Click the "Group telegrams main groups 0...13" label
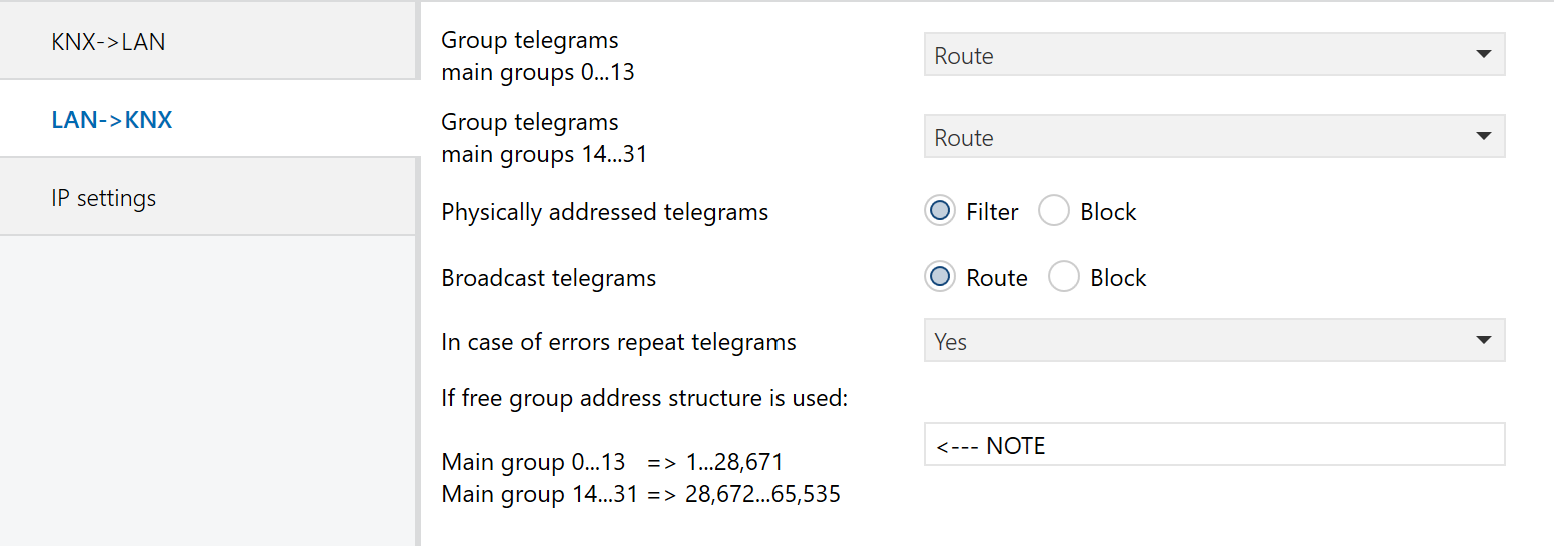The height and width of the screenshot is (546, 1554). point(538,56)
